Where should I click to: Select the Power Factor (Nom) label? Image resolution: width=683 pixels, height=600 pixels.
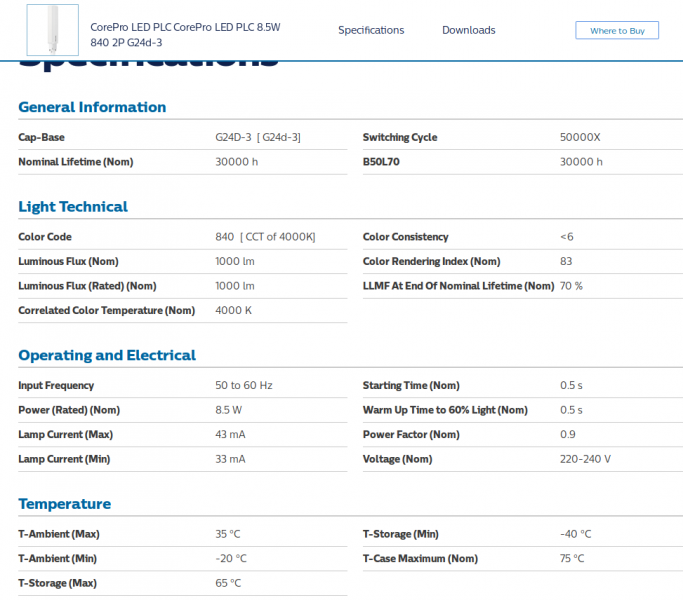pyautogui.click(x=411, y=435)
